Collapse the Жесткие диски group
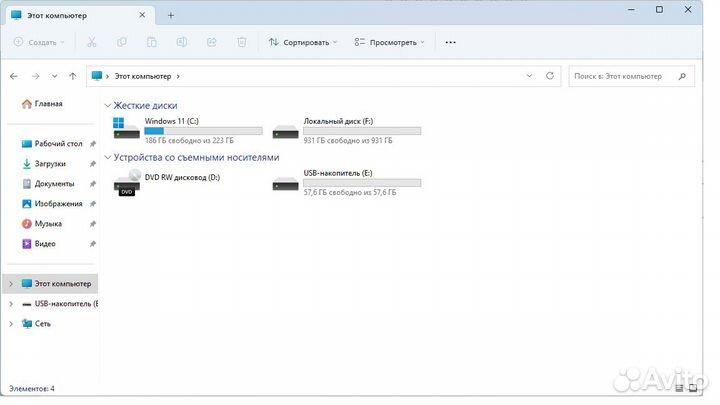The width and height of the screenshot is (720, 405). point(108,105)
